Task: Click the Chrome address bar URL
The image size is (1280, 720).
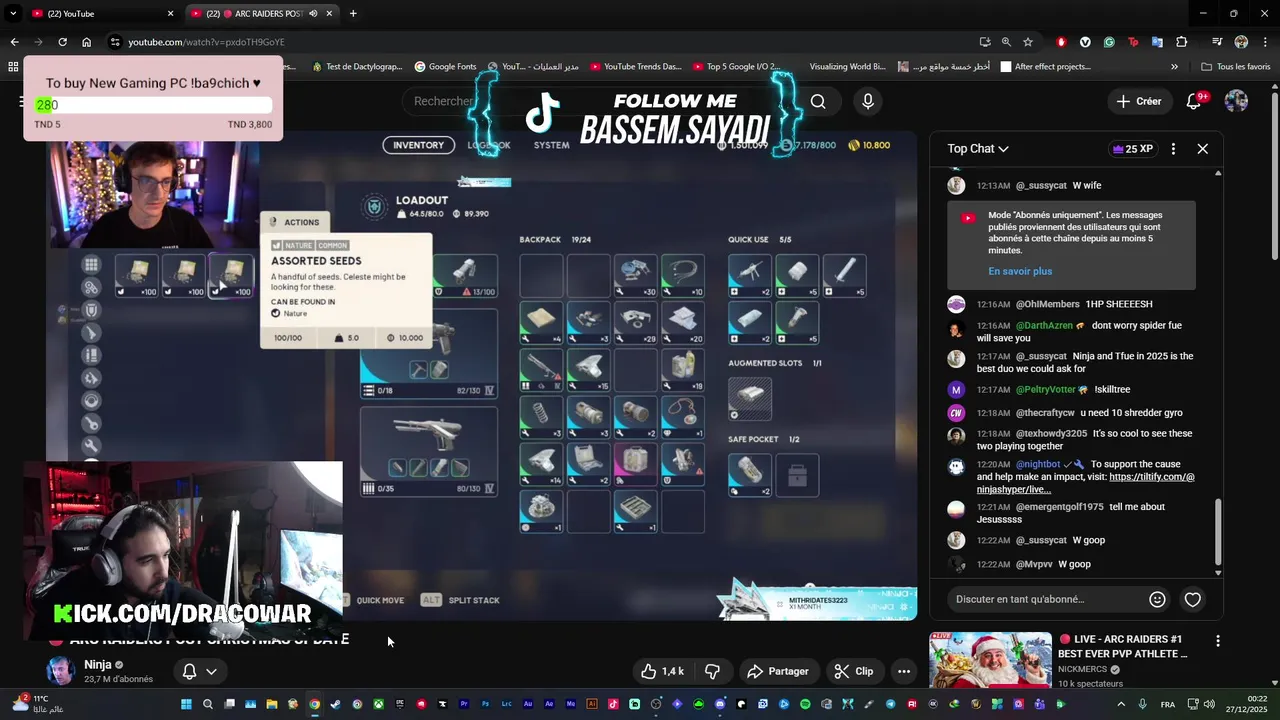Action: point(206,42)
